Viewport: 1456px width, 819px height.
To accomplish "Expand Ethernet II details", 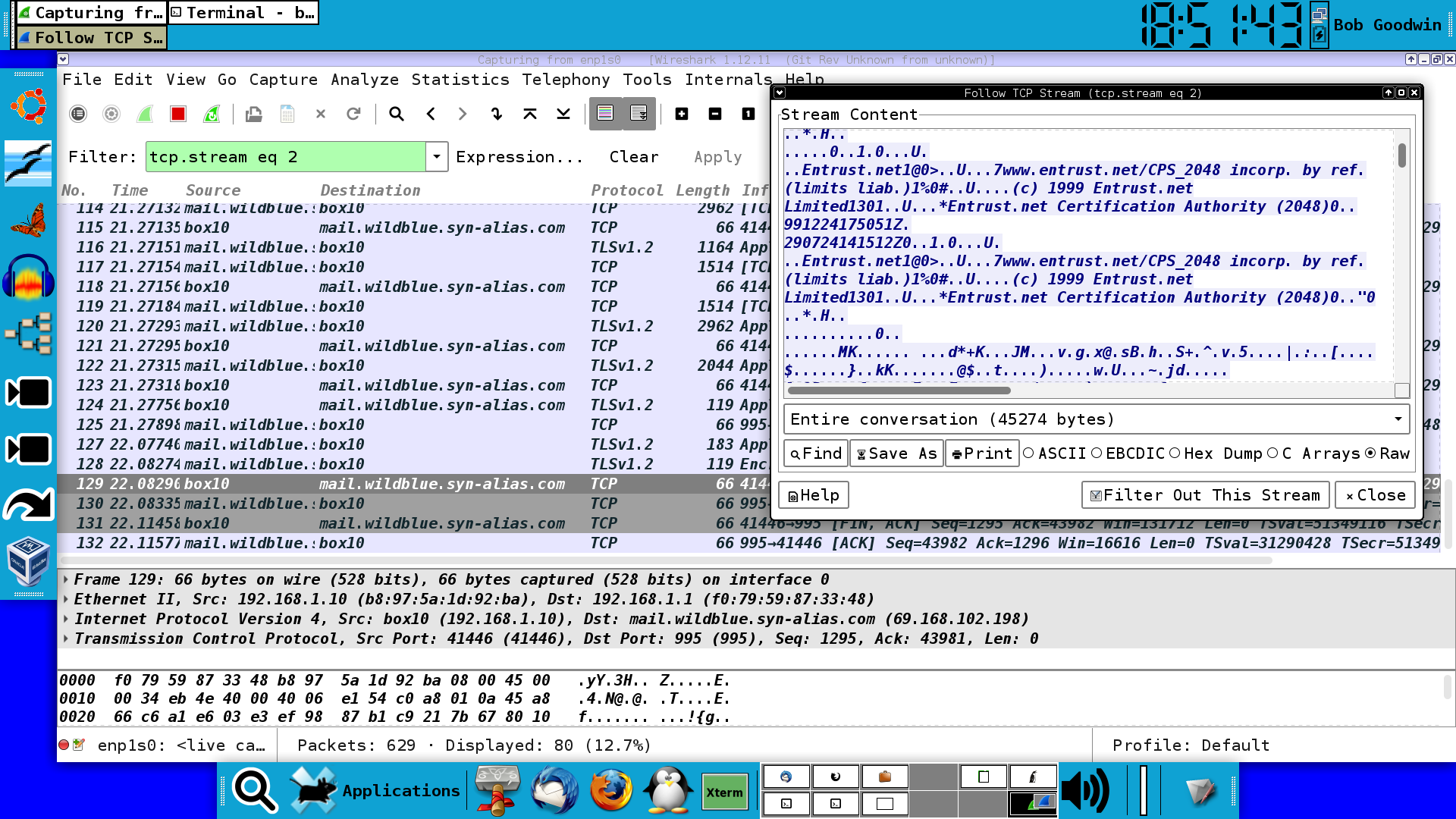I will click(x=66, y=599).
